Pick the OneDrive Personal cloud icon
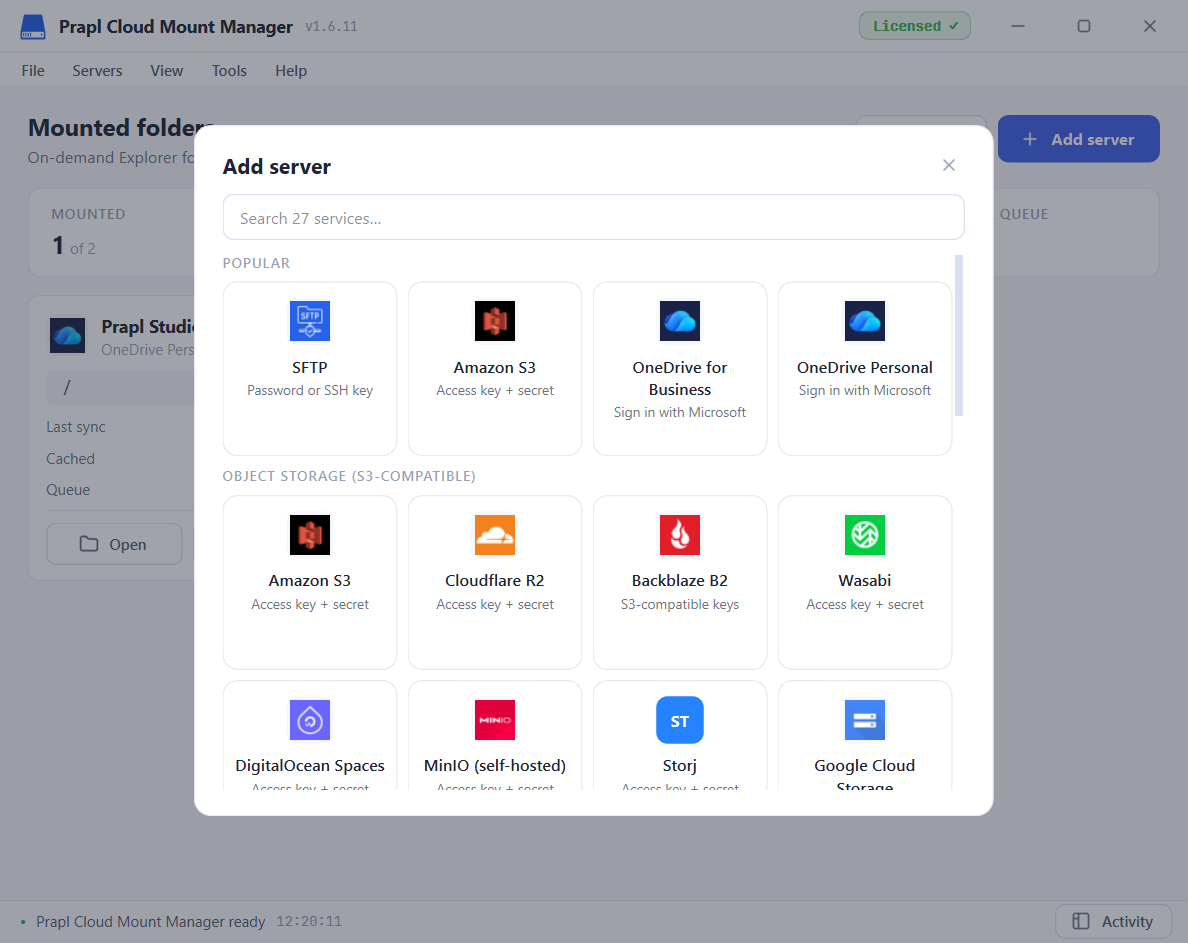Viewport: 1188px width, 943px height. 864,321
